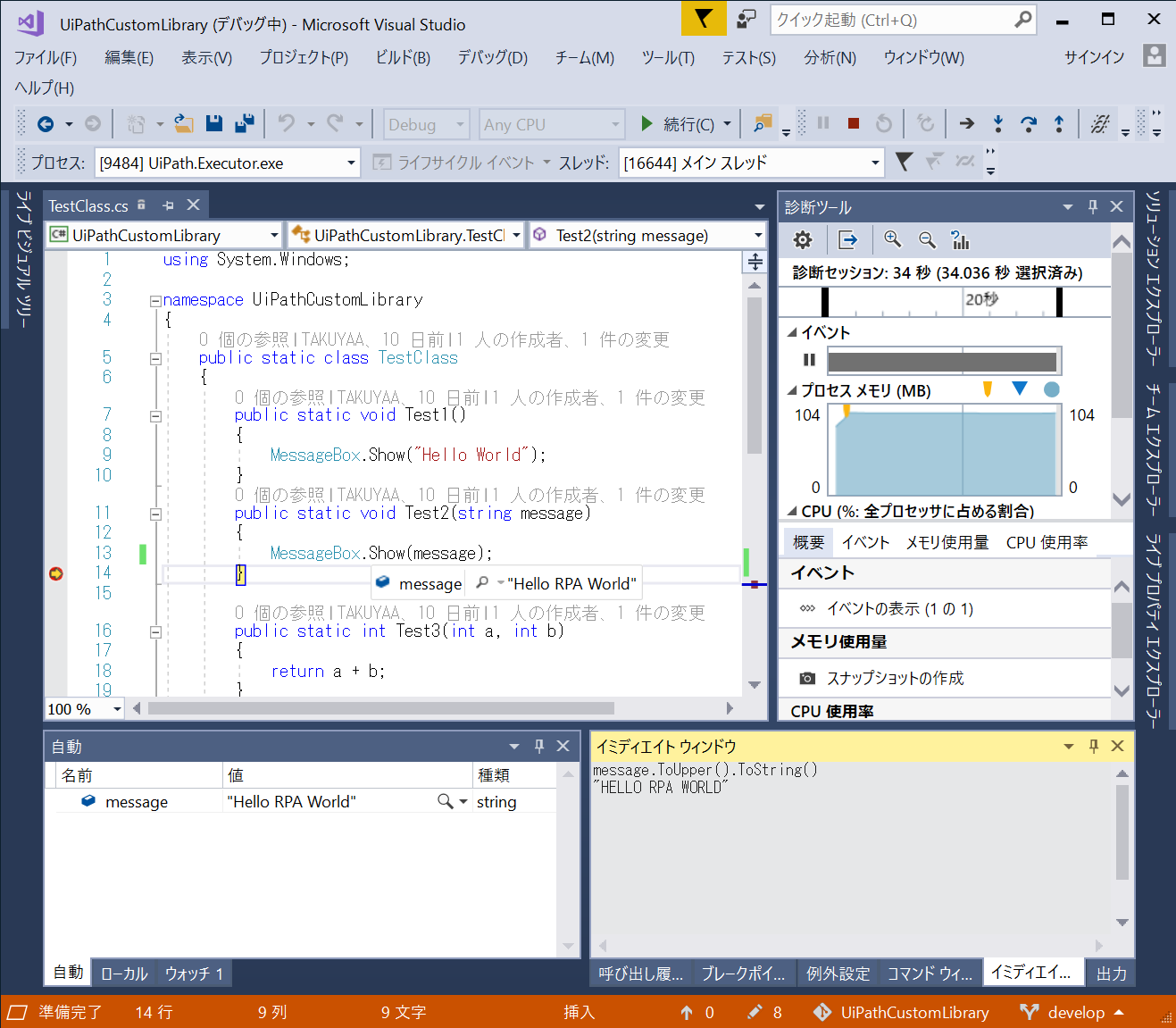Click the イベントの表示 (1 の 1) link

pos(900,608)
